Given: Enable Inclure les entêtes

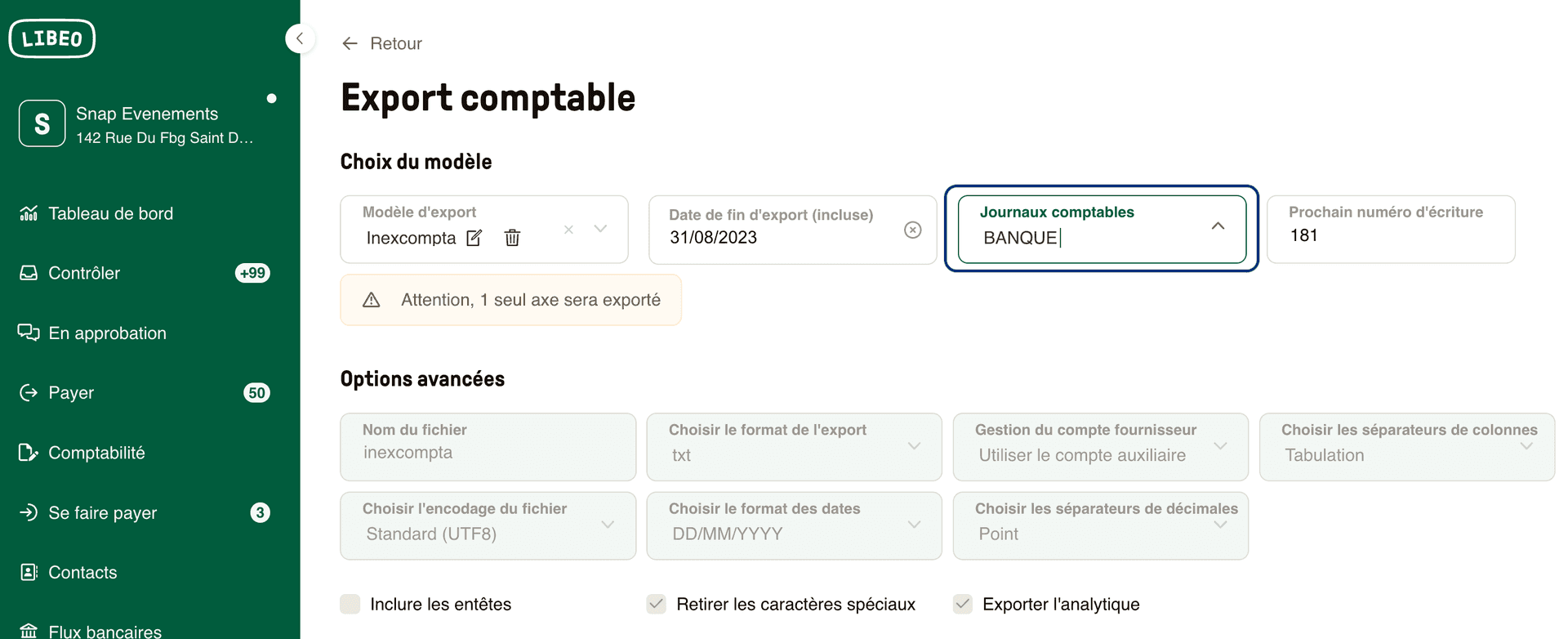Looking at the screenshot, I should coord(350,603).
